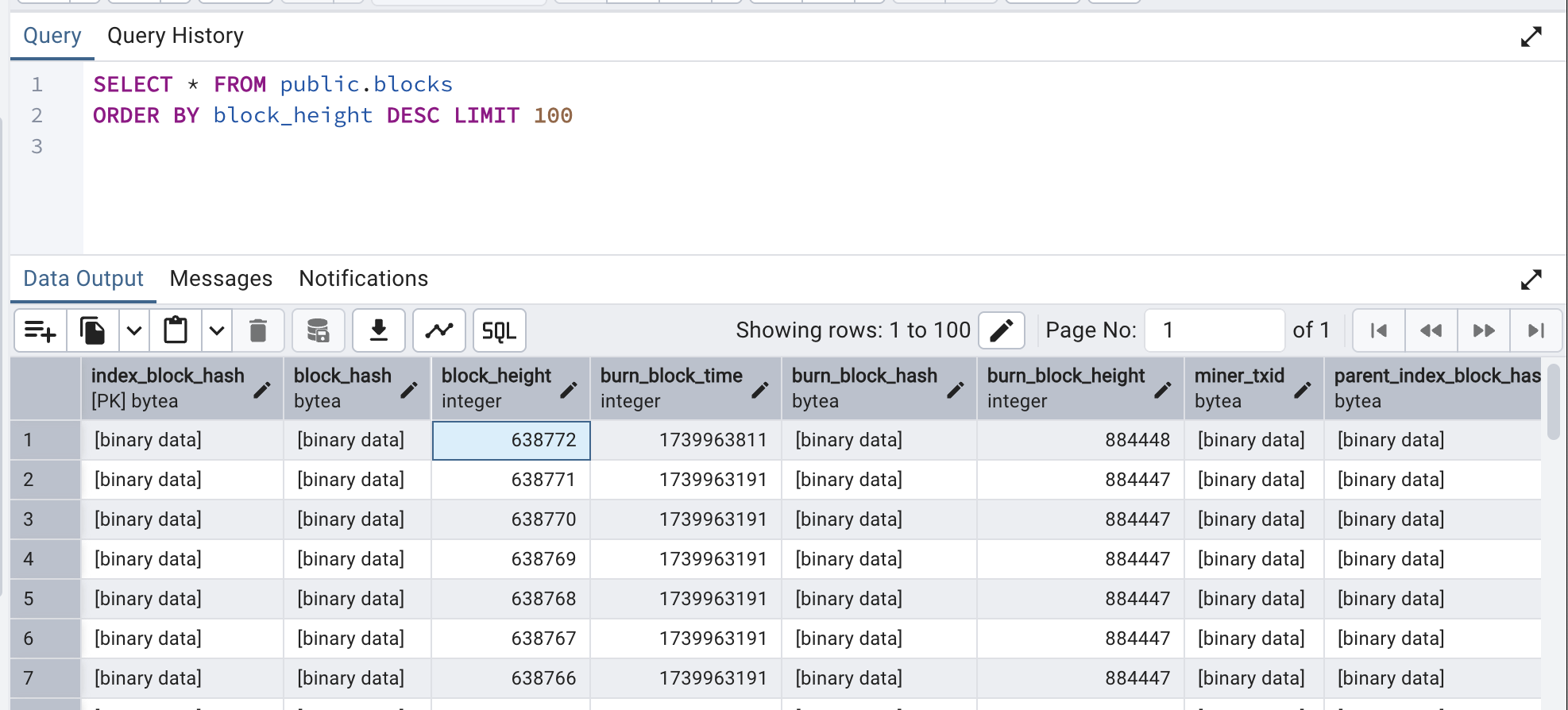Click the first page navigation icon
The image size is (1568, 710).
pyautogui.click(x=1379, y=330)
